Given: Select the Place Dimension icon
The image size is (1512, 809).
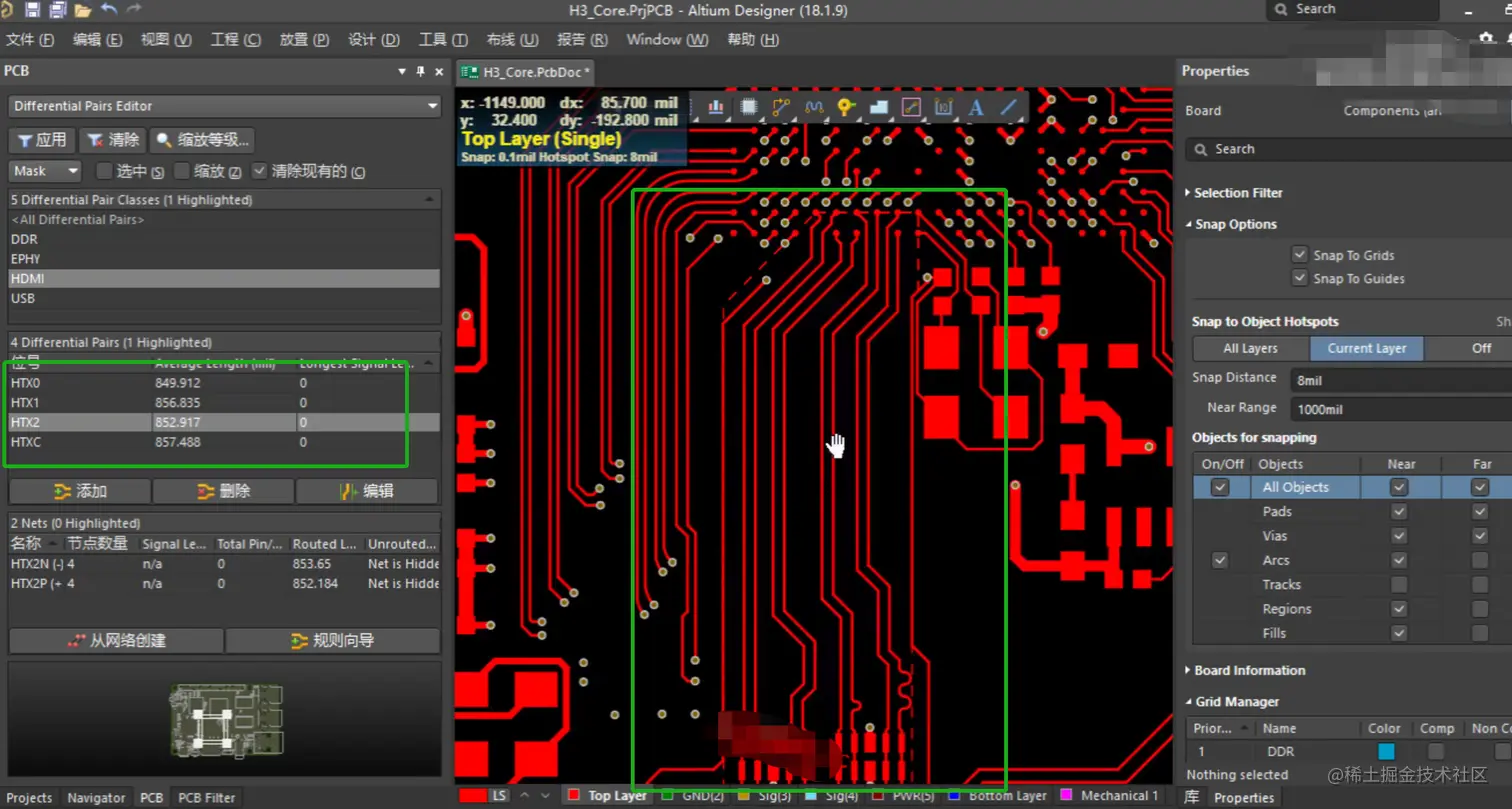Looking at the screenshot, I should (943, 106).
